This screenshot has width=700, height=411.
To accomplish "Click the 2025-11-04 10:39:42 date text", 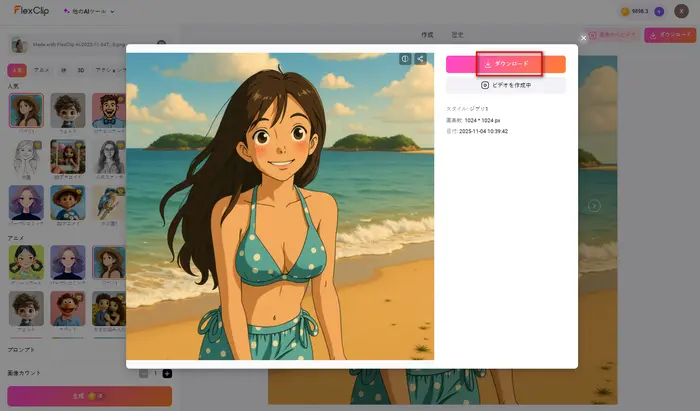I will click(483, 131).
